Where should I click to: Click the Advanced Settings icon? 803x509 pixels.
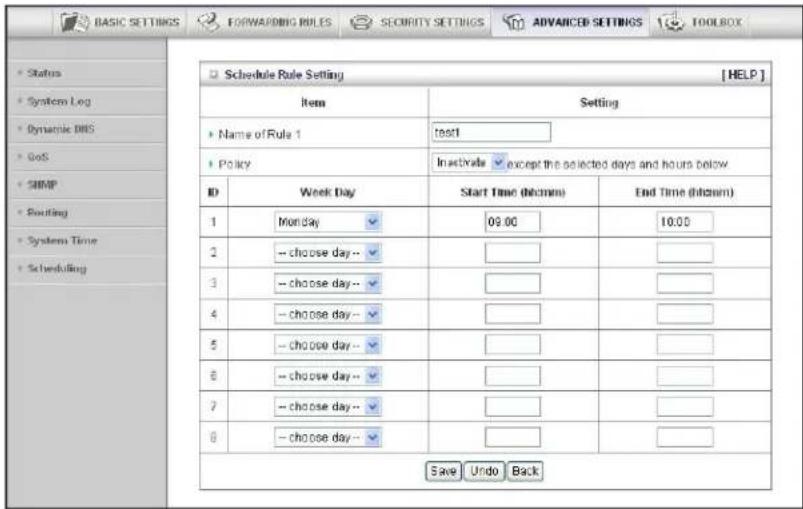513,22
